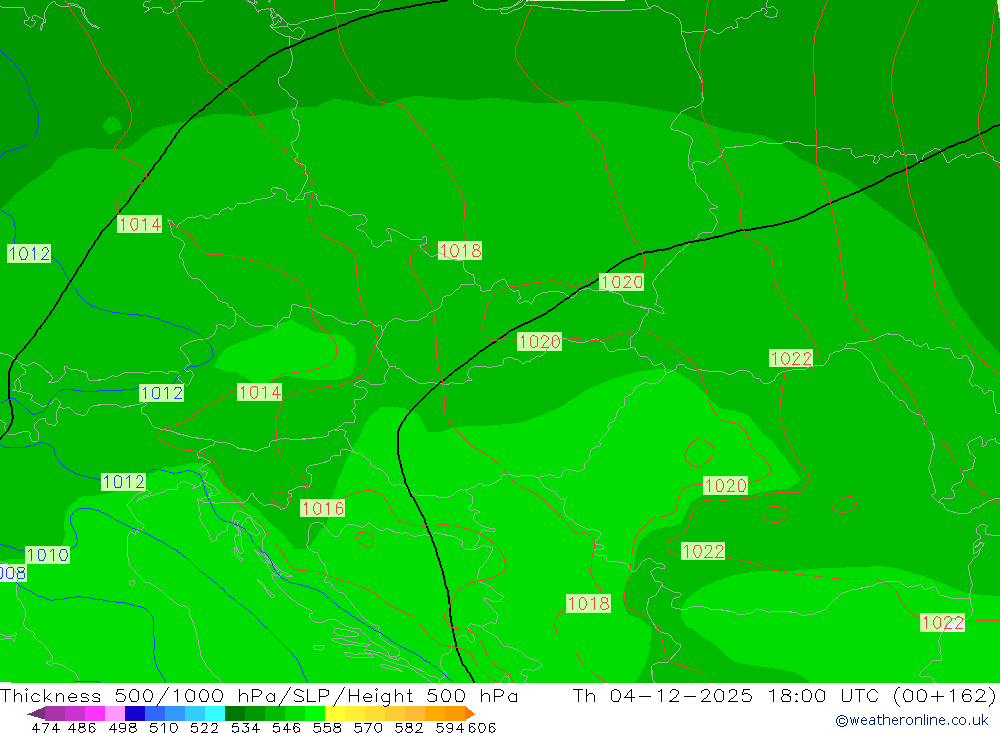Select the light pink legend swatch
The image size is (1000, 733).
[x=115, y=714]
